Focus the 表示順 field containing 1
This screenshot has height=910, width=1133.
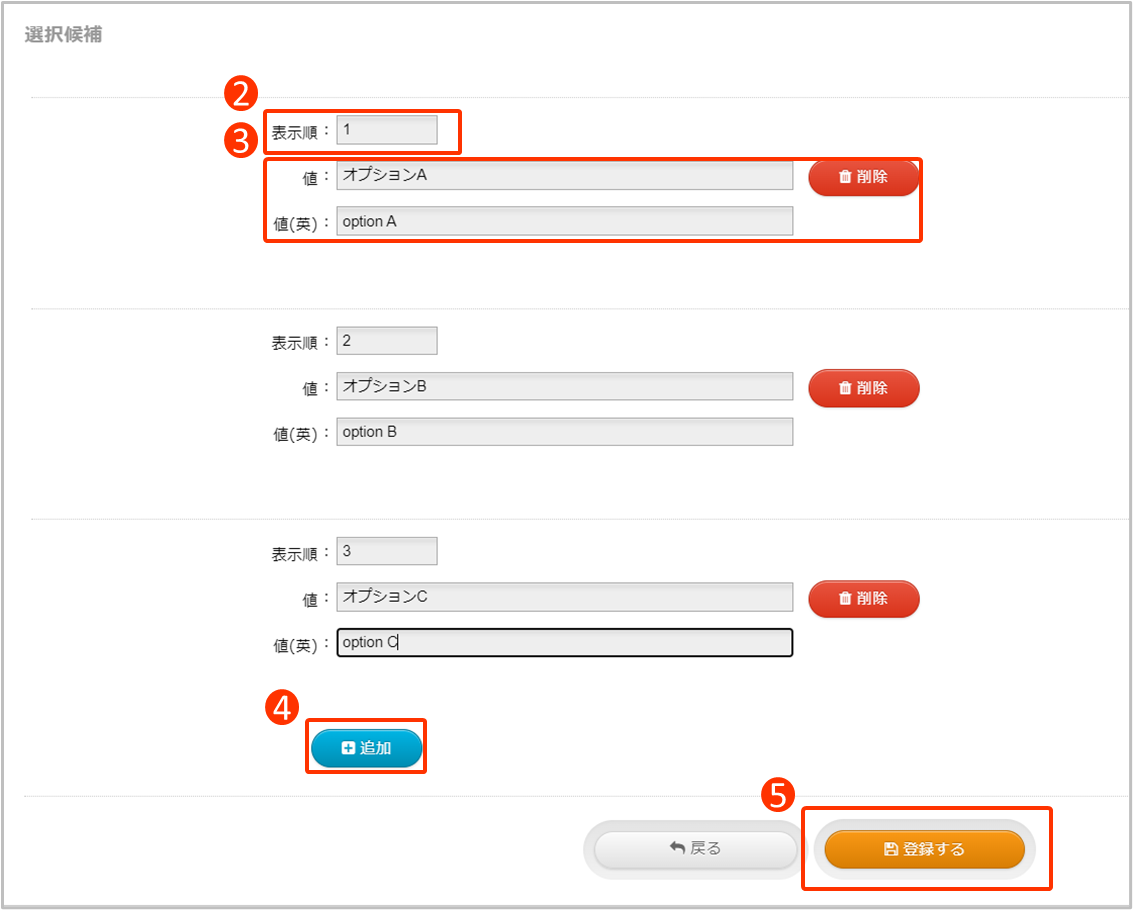coord(387,130)
